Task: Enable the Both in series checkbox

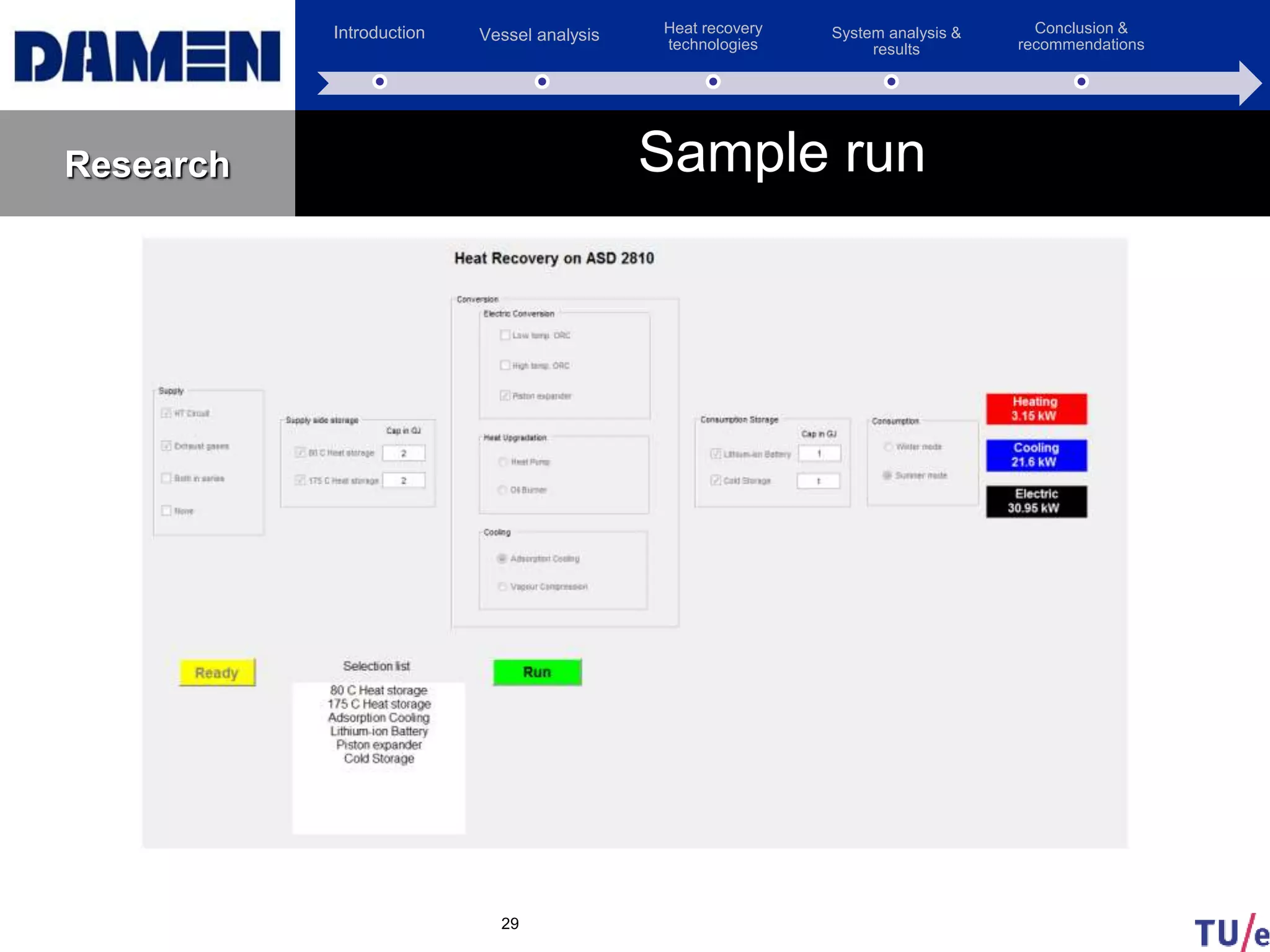Action: 166,478
